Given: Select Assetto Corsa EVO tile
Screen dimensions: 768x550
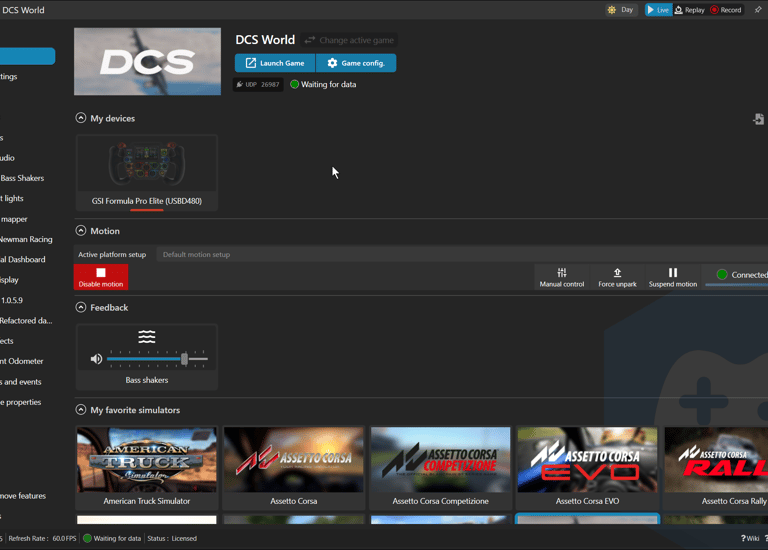Looking at the screenshot, I should tap(587, 468).
